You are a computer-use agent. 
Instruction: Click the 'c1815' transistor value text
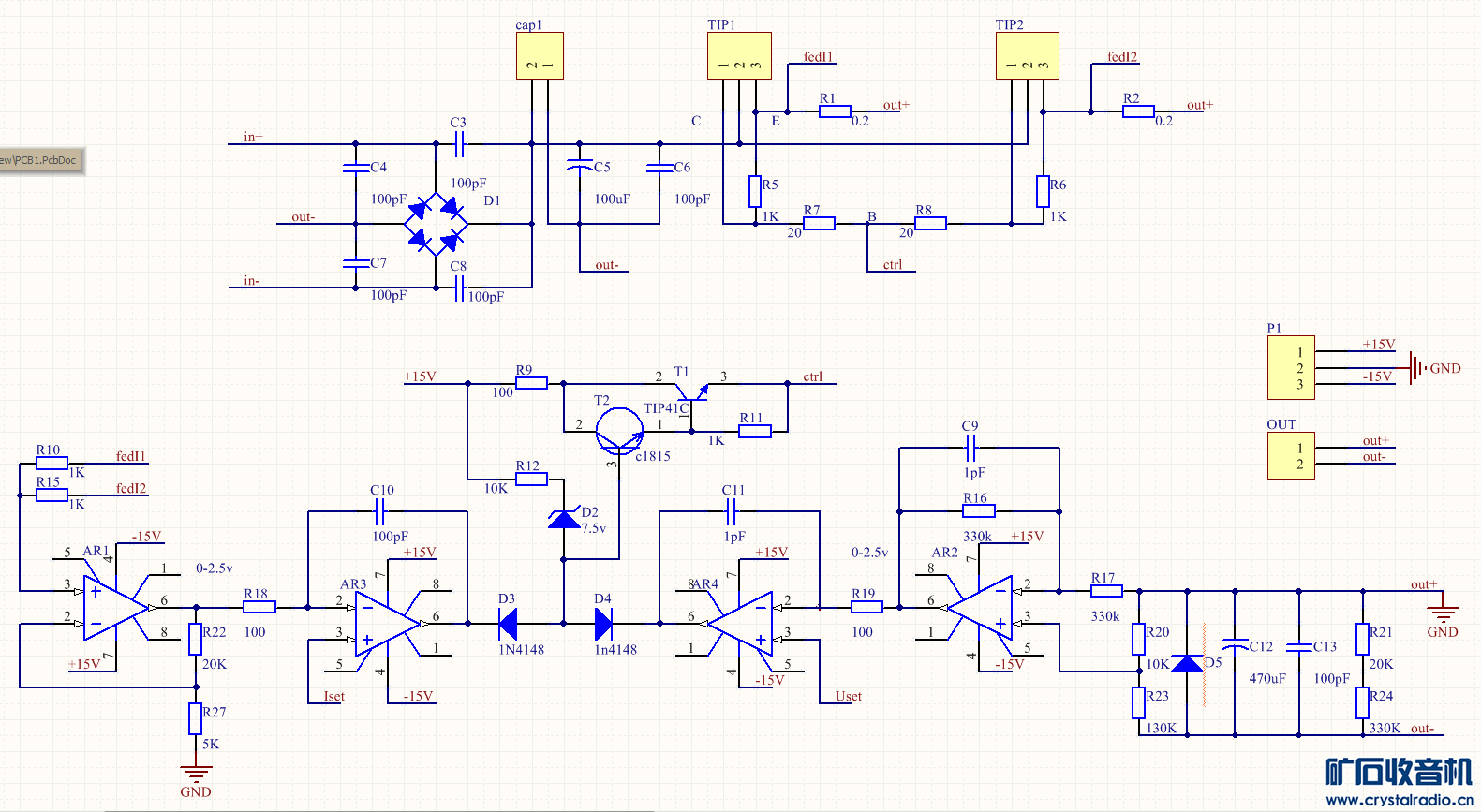(x=653, y=456)
